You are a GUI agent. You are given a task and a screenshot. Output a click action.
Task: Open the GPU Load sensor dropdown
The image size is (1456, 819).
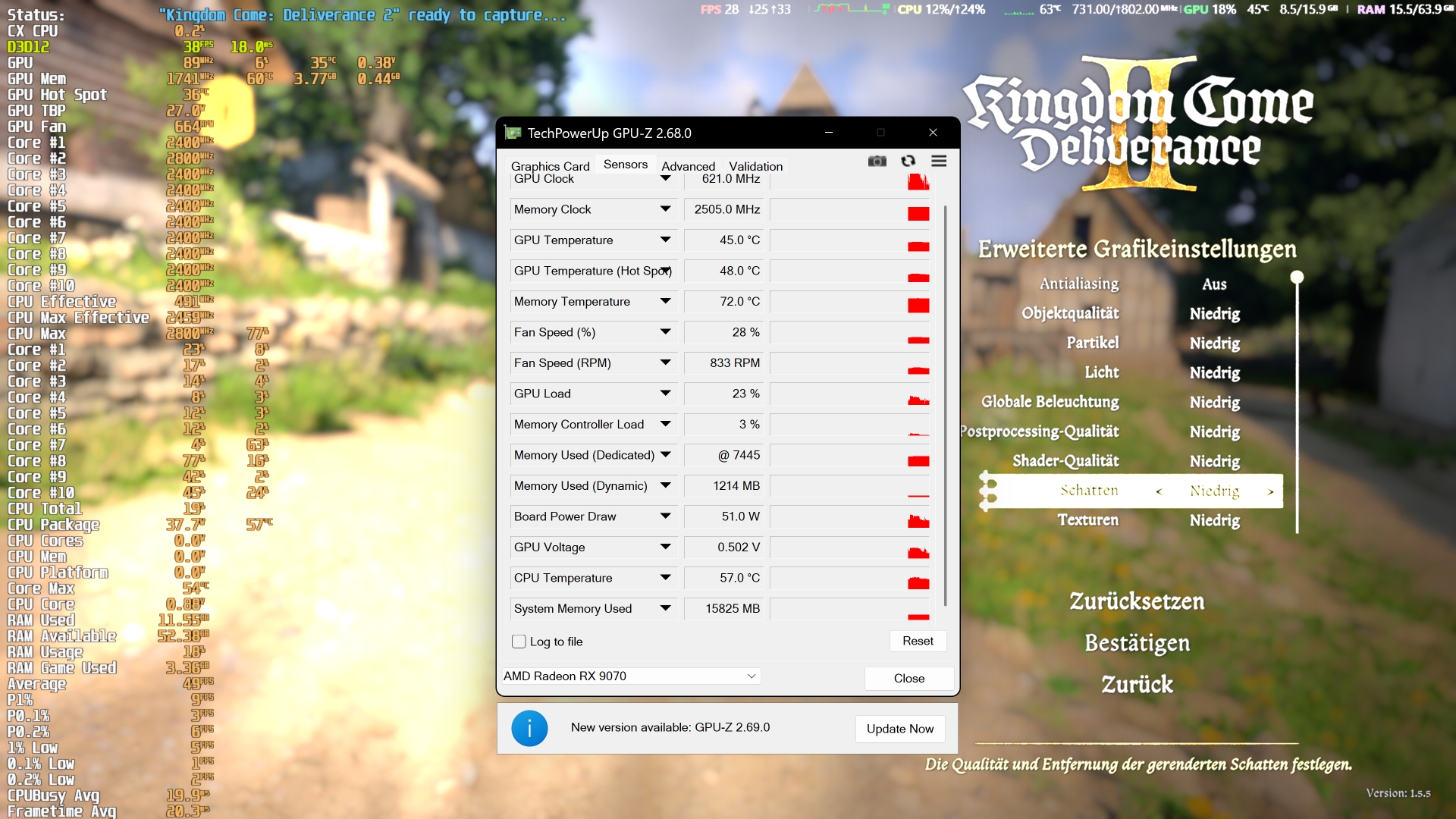click(666, 394)
